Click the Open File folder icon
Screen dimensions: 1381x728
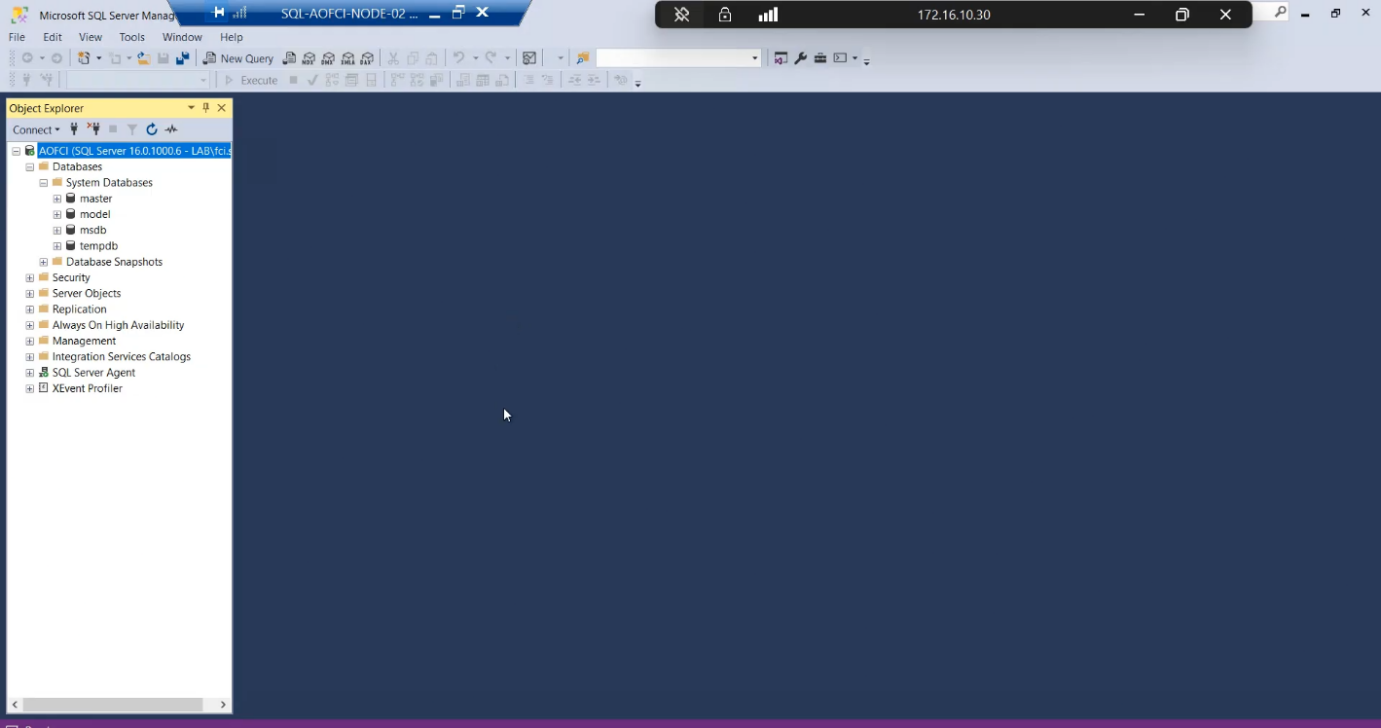(x=144, y=58)
